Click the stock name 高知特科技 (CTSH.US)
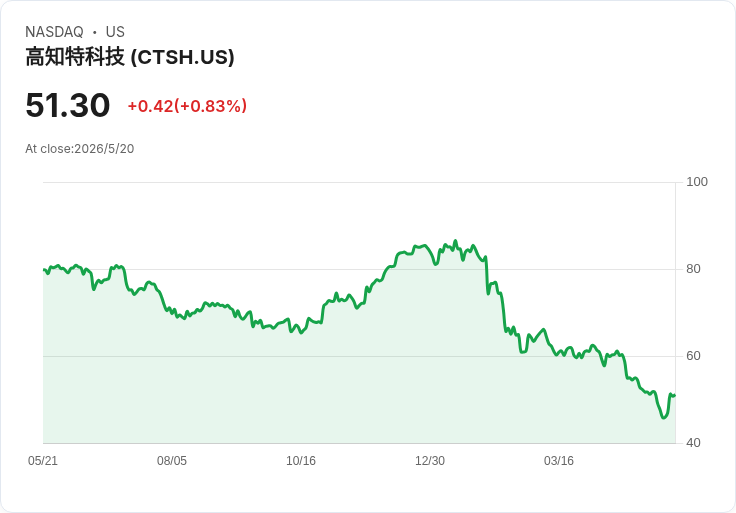Image resolution: width=736 pixels, height=513 pixels. pyautogui.click(x=130, y=57)
